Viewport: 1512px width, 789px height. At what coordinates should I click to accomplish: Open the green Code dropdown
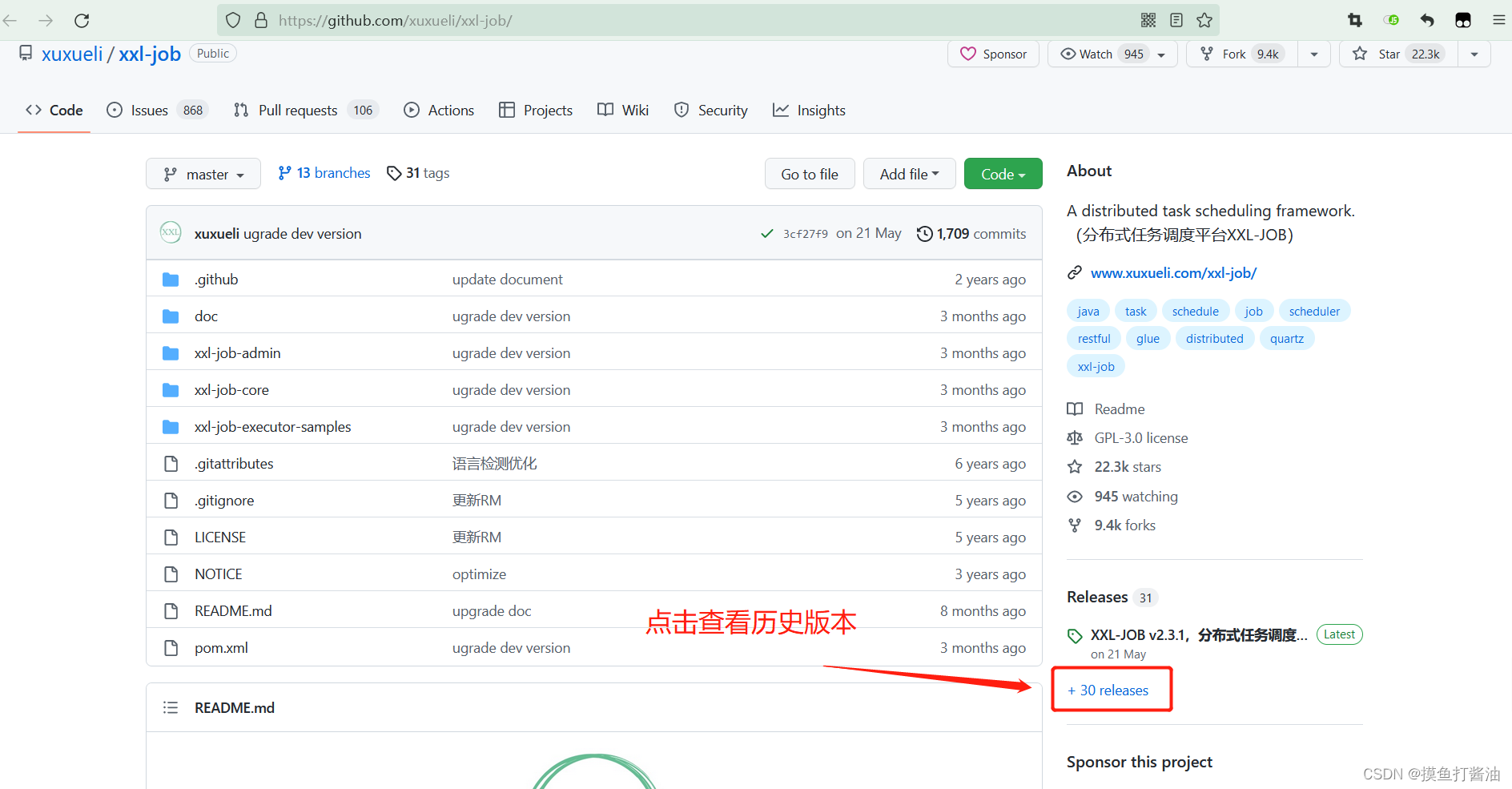[x=1003, y=174]
